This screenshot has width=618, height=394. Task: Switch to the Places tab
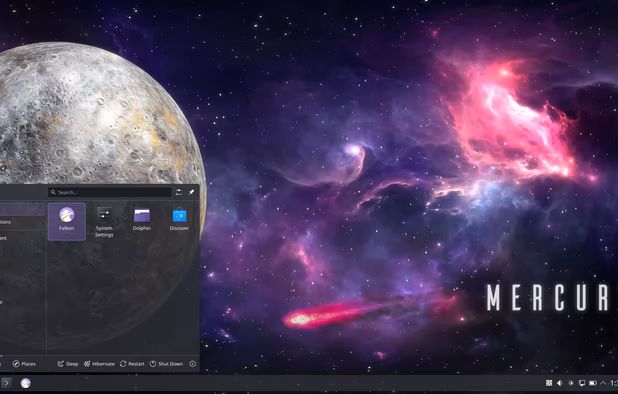coord(24,364)
